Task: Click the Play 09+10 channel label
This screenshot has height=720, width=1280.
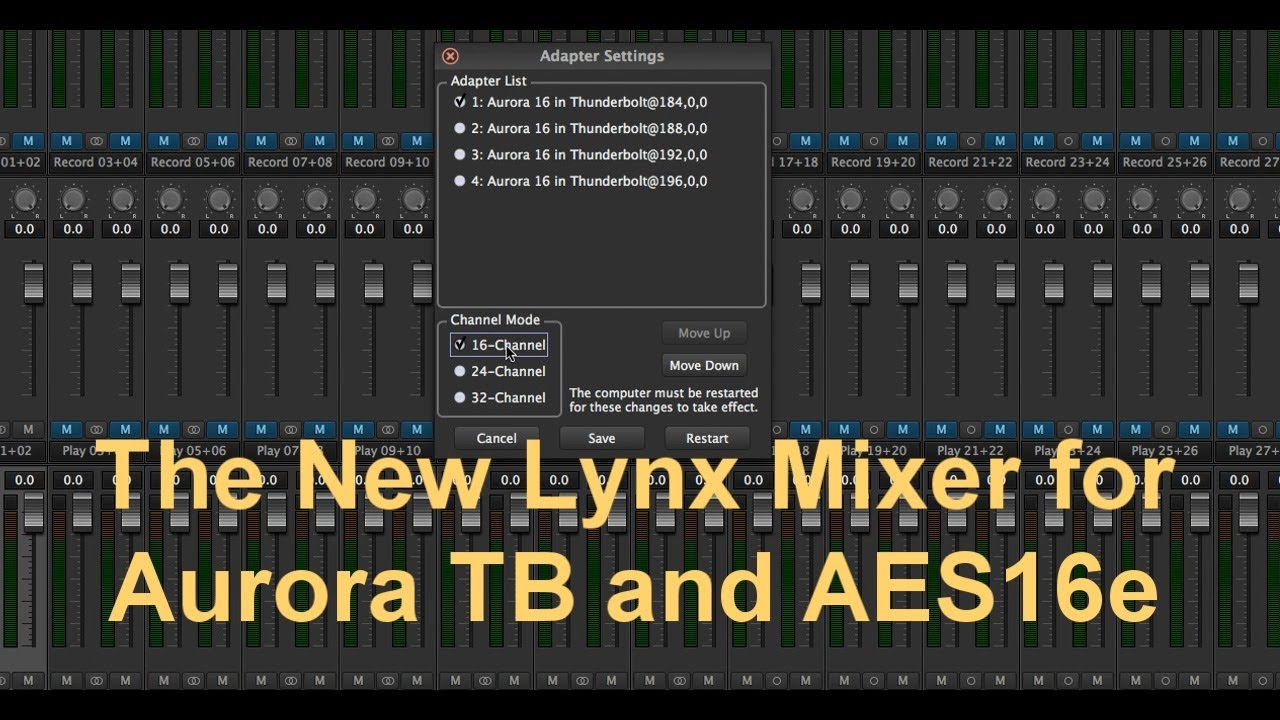Action: [x=387, y=451]
